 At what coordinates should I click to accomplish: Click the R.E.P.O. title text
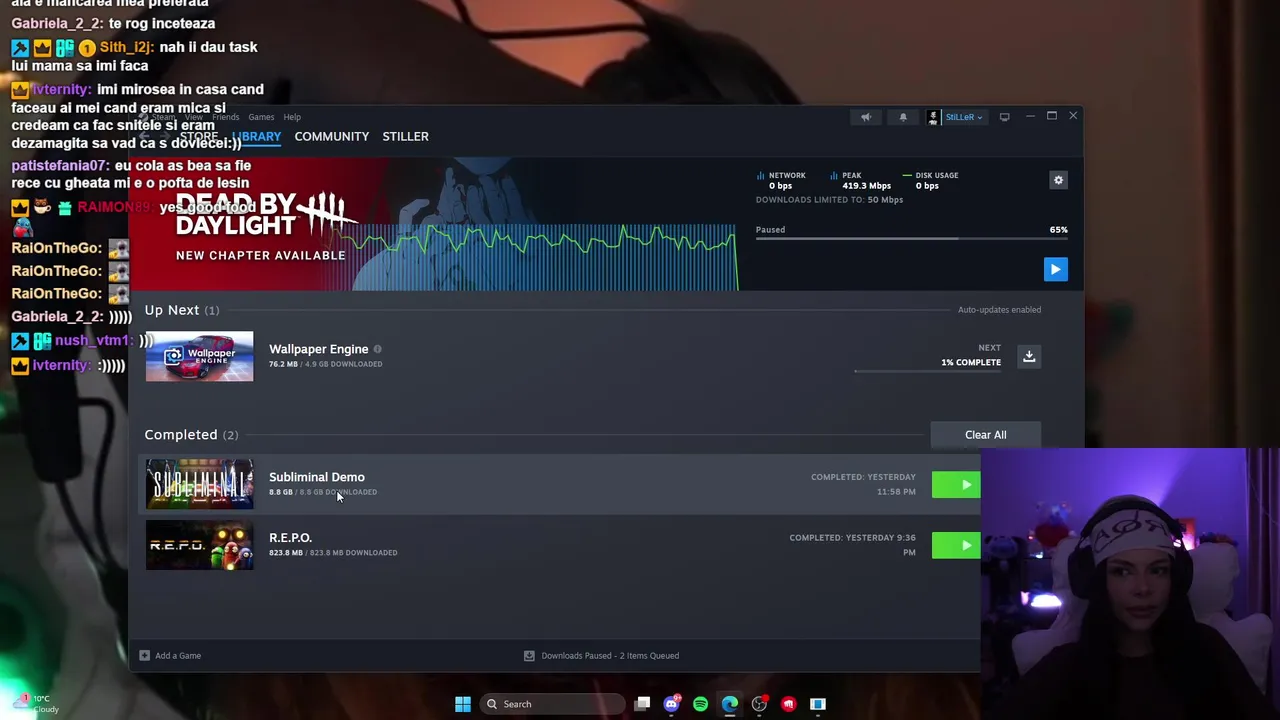coord(290,538)
